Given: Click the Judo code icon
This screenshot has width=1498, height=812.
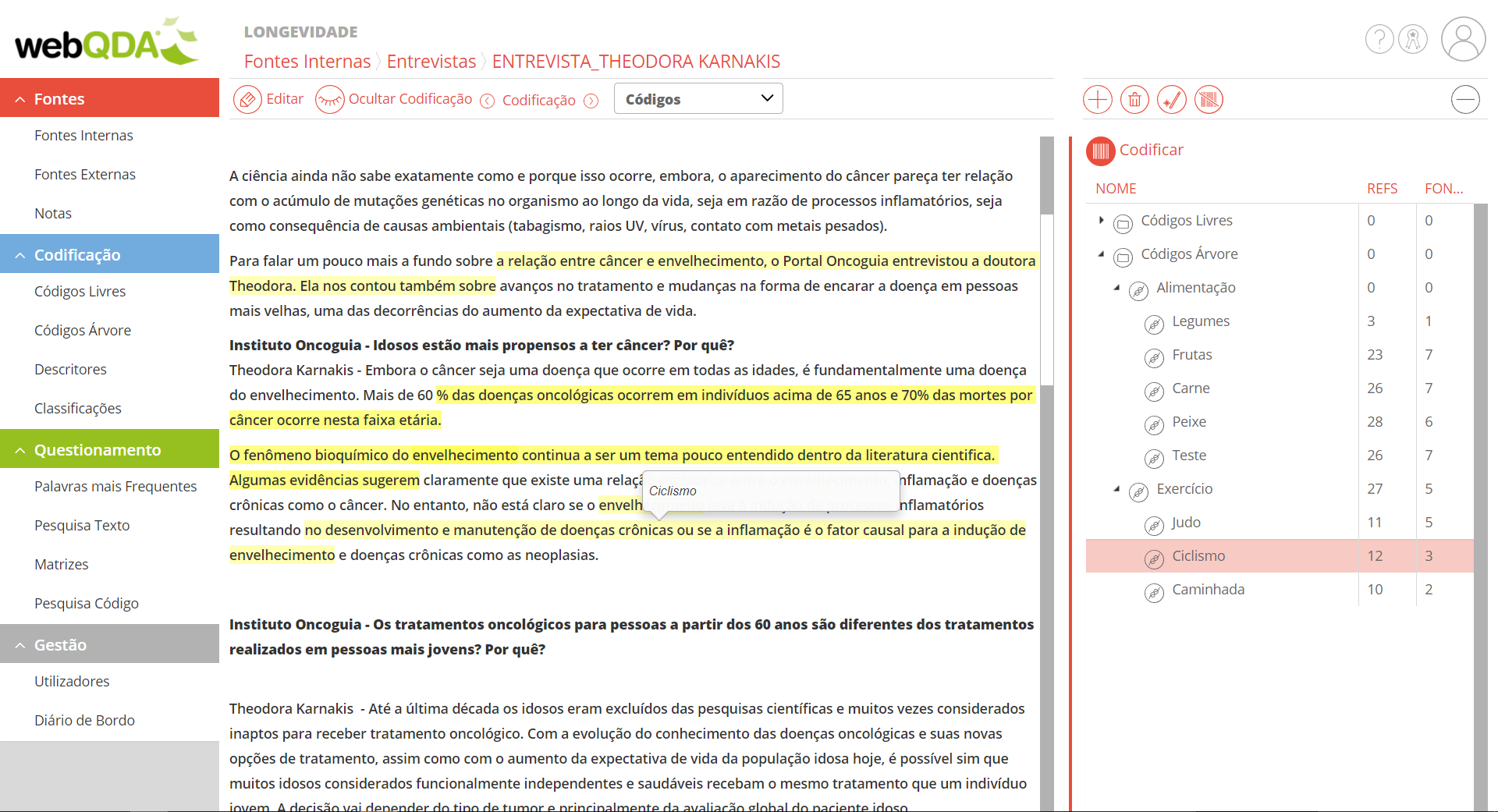Looking at the screenshot, I should coord(1154,526).
